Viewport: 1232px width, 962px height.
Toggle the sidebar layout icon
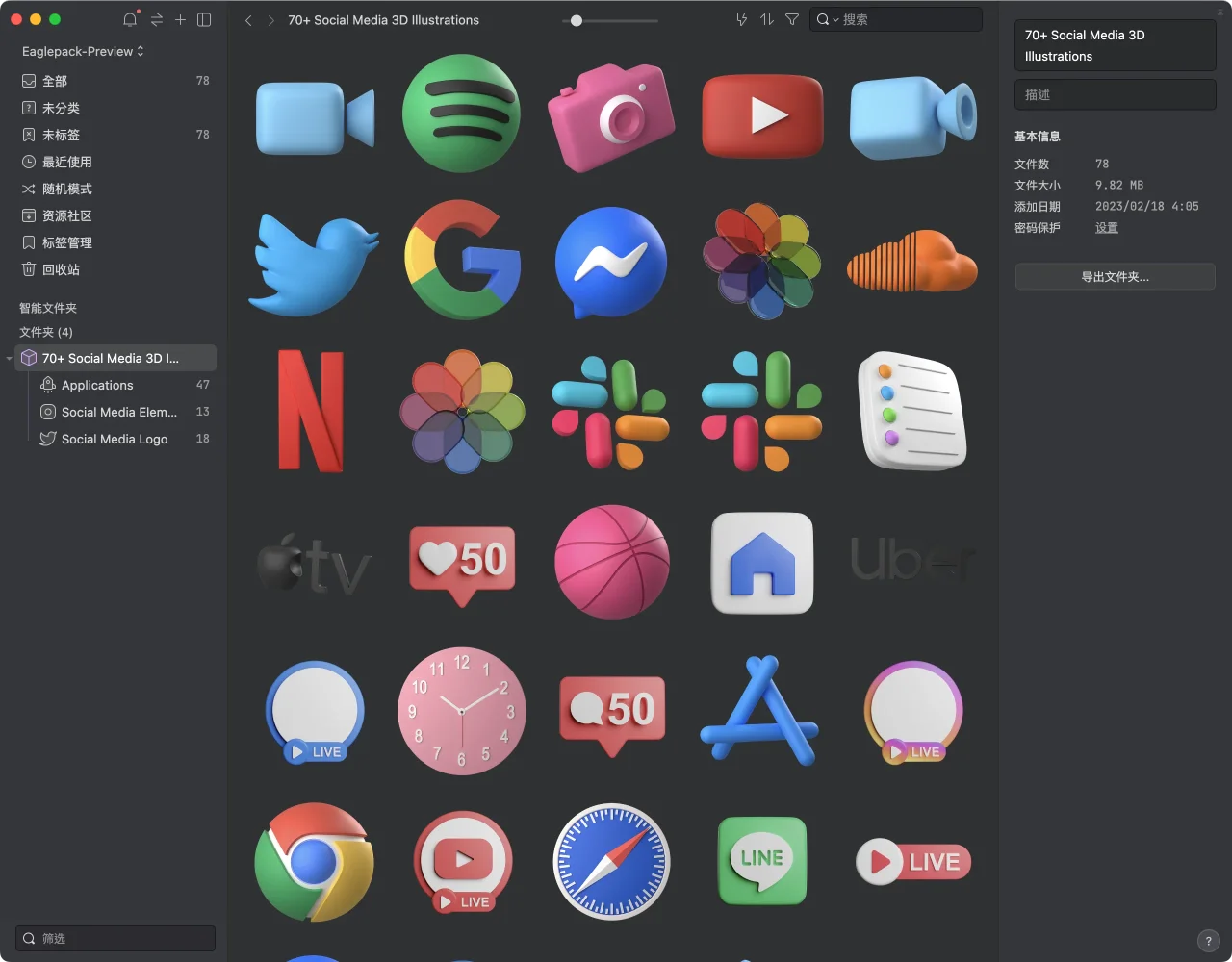[204, 19]
